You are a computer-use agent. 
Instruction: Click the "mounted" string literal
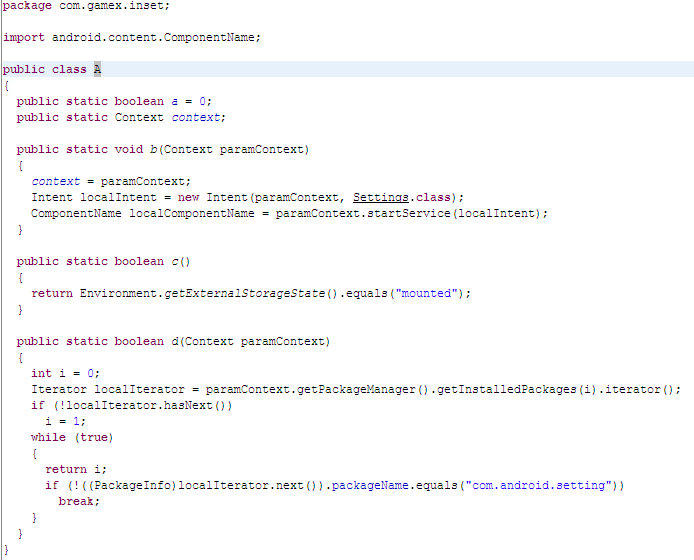pyautogui.click(x=426, y=294)
